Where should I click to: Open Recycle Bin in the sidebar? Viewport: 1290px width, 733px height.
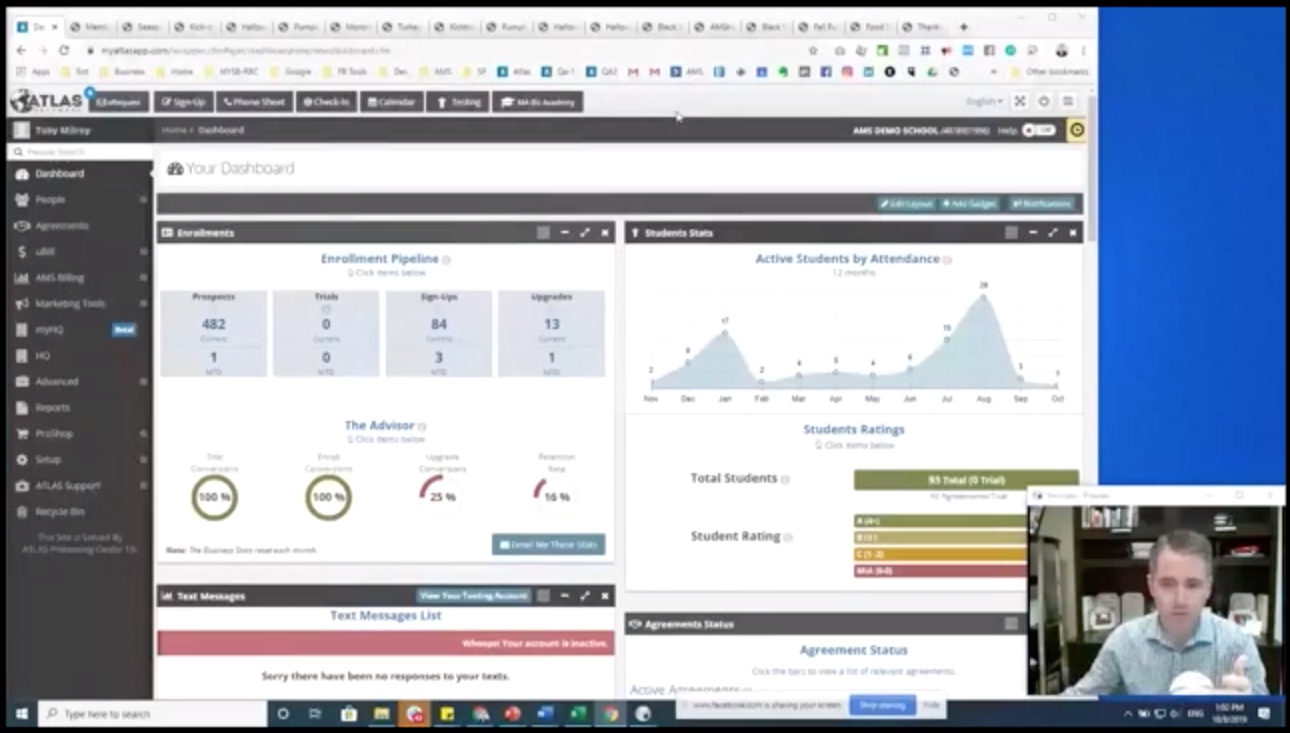click(x=60, y=512)
